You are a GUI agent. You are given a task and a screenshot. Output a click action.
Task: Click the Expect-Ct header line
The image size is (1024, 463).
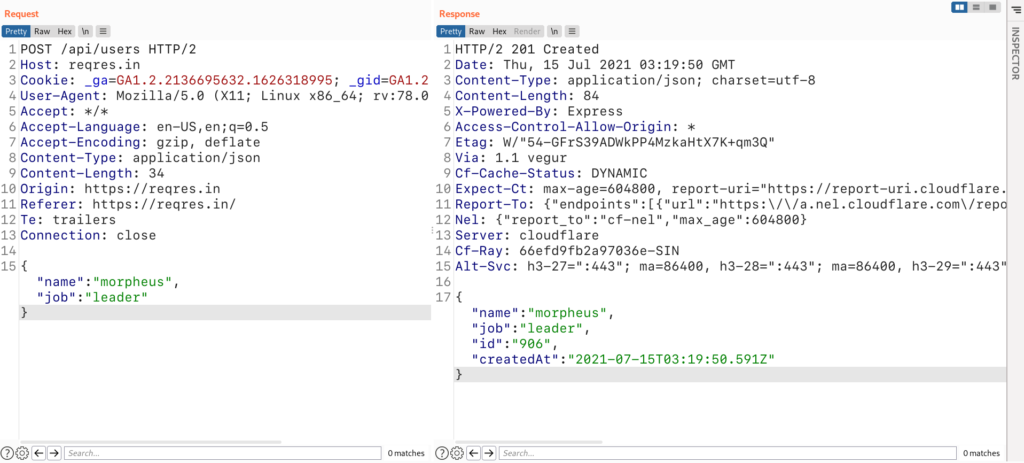click(731, 189)
